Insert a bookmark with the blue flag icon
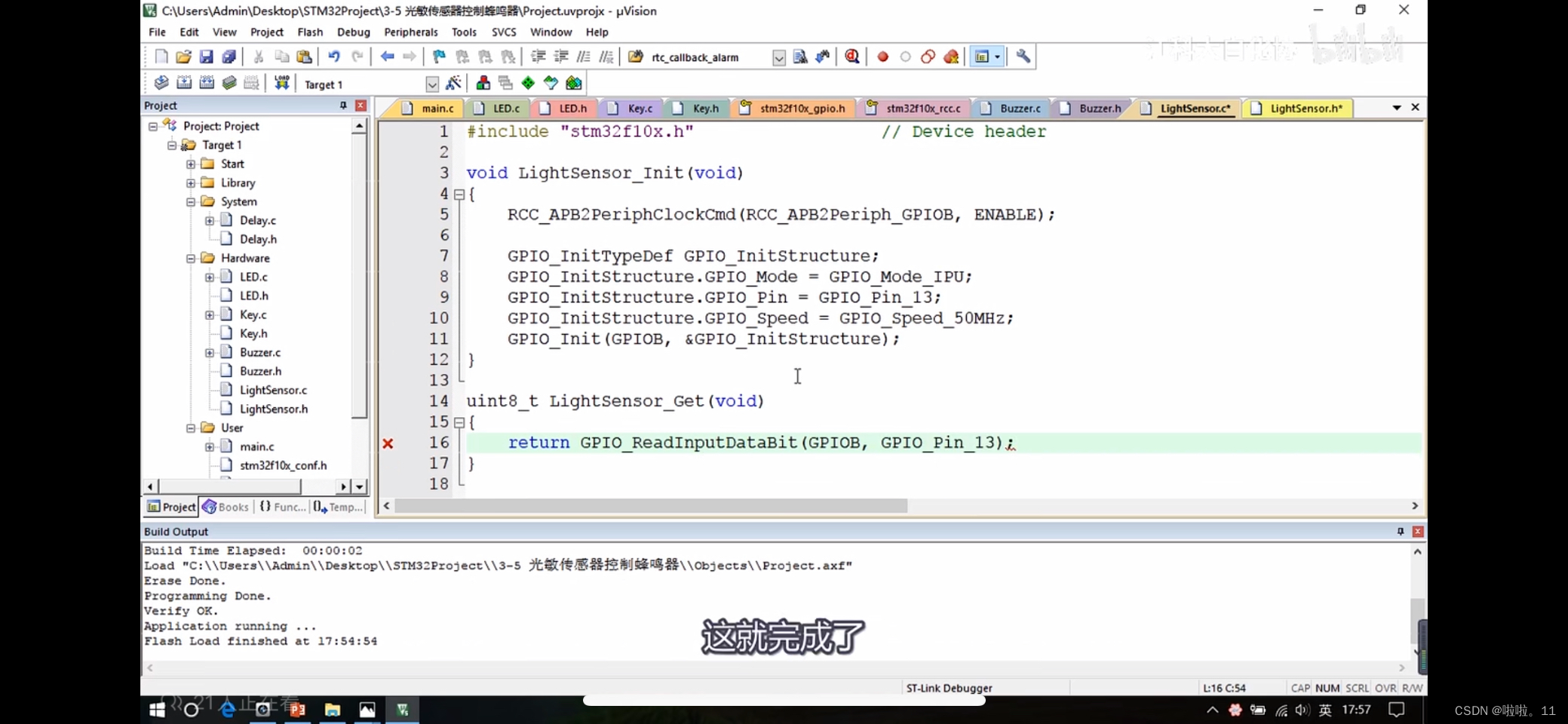Screen dimensions: 1568x724 (439, 57)
